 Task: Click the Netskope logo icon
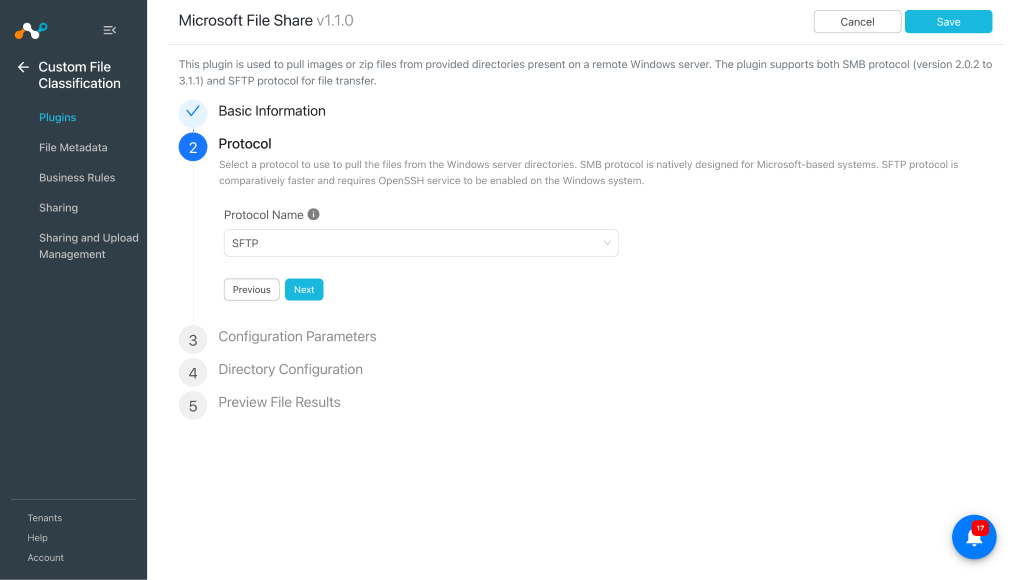31,30
